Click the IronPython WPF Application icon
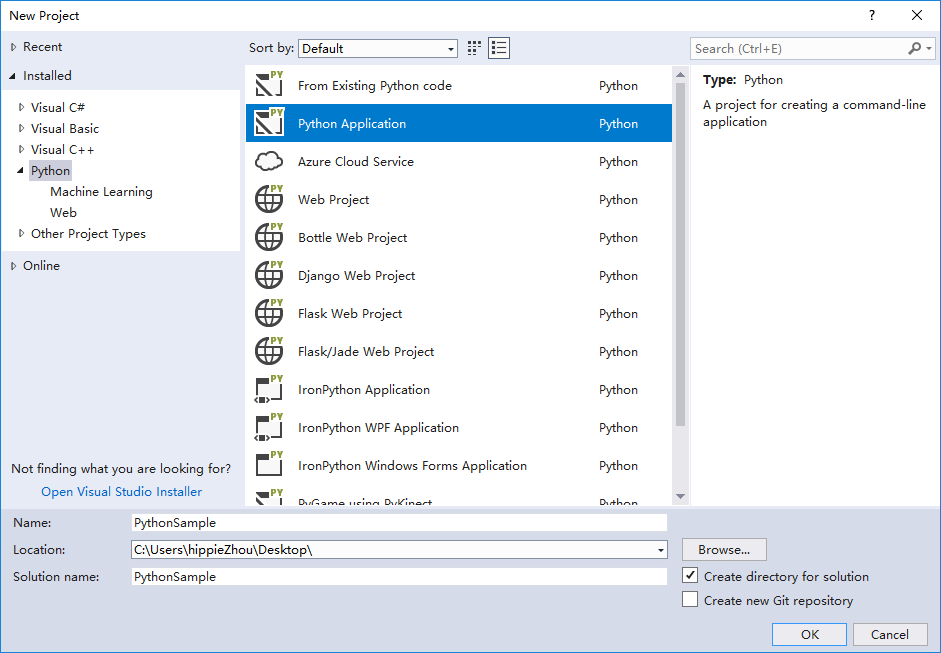 [269, 427]
